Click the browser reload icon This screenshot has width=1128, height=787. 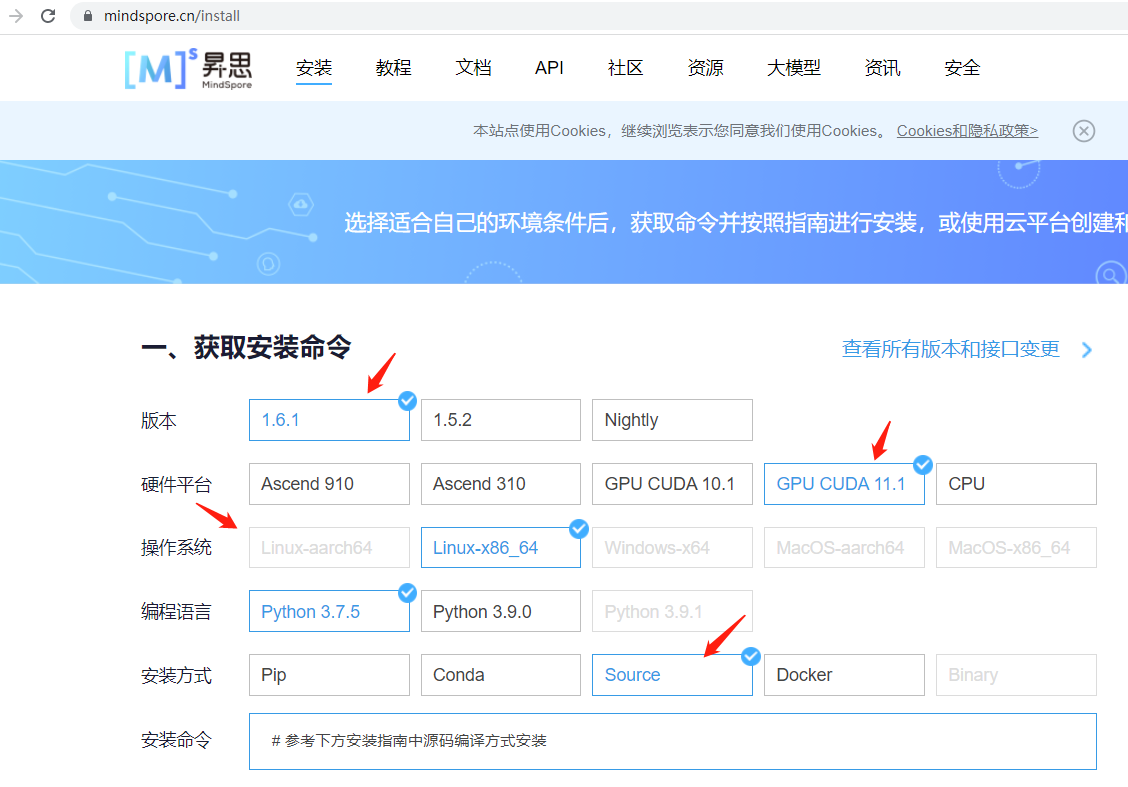coord(48,15)
